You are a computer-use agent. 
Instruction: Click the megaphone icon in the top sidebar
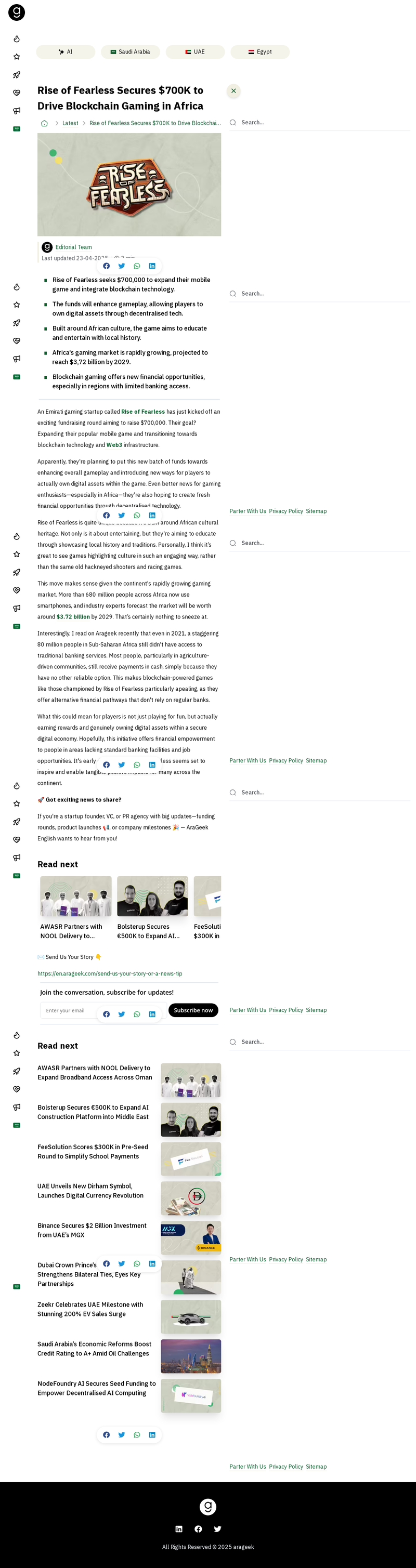tap(17, 111)
